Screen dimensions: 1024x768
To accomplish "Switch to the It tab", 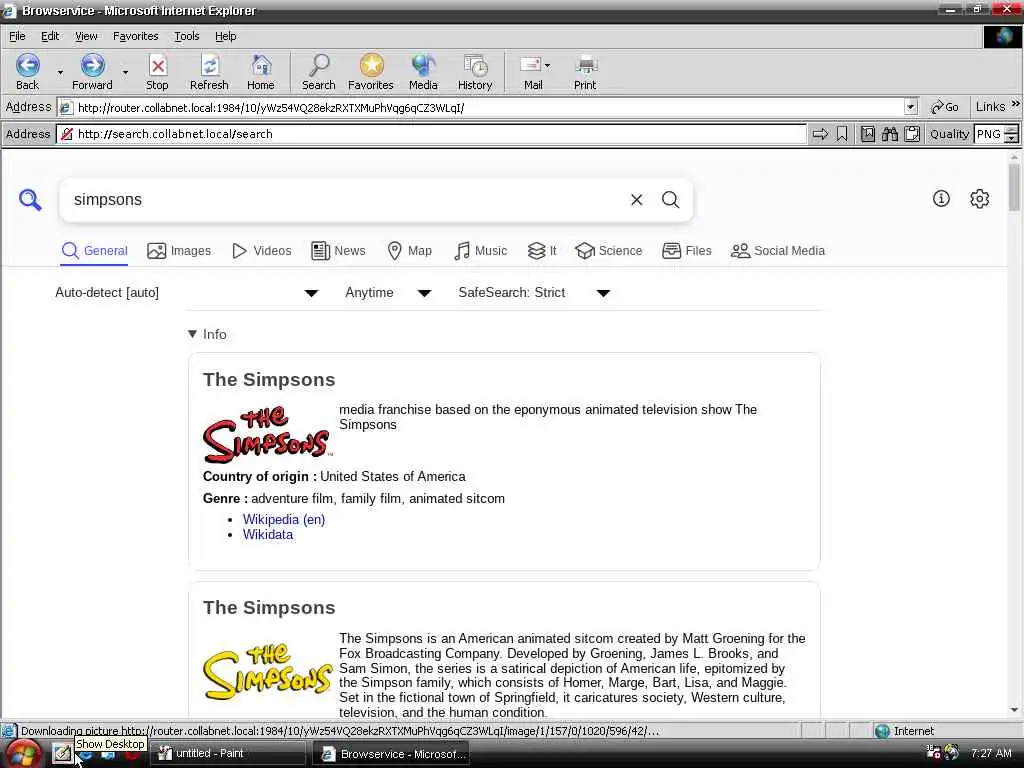I will (542, 251).
